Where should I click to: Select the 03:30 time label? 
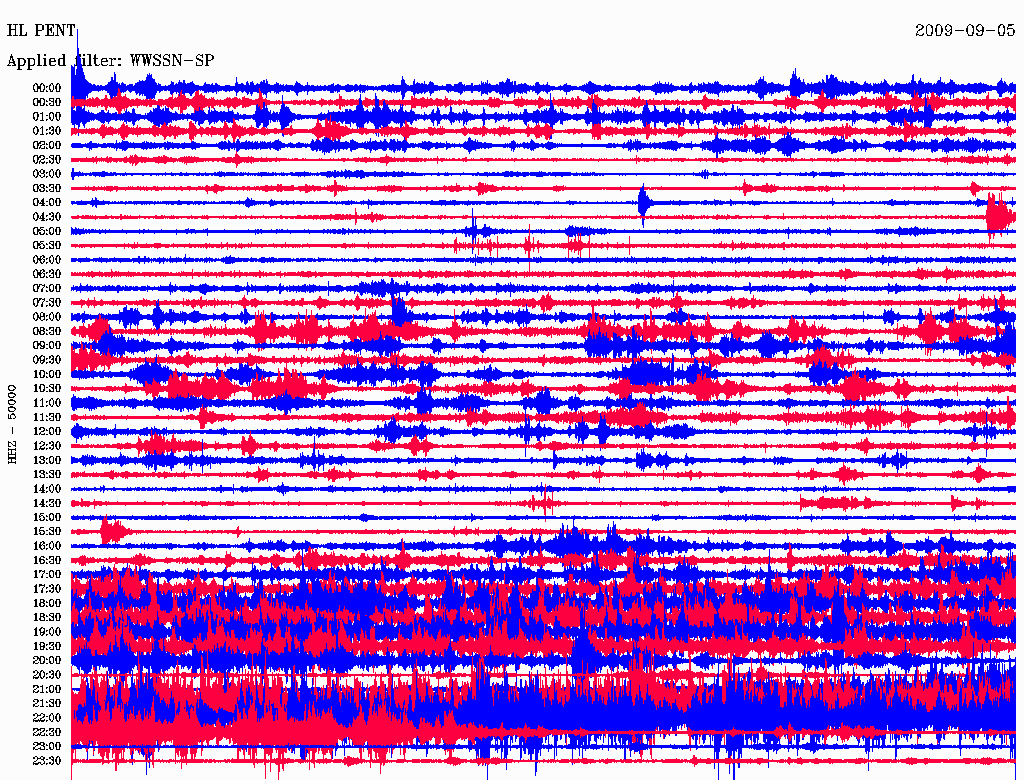click(x=46, y=188)
